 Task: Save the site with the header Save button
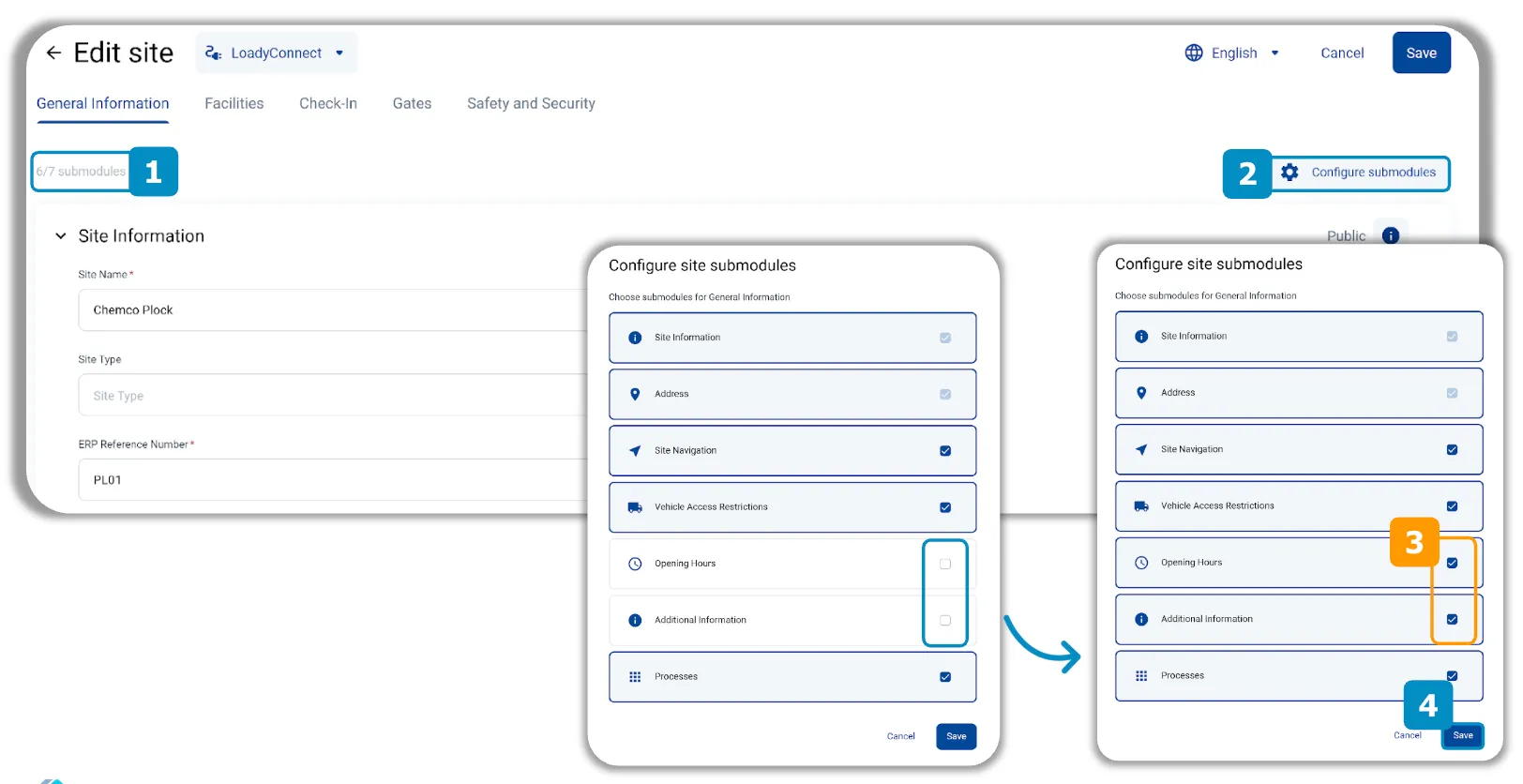coord(1421,53)
